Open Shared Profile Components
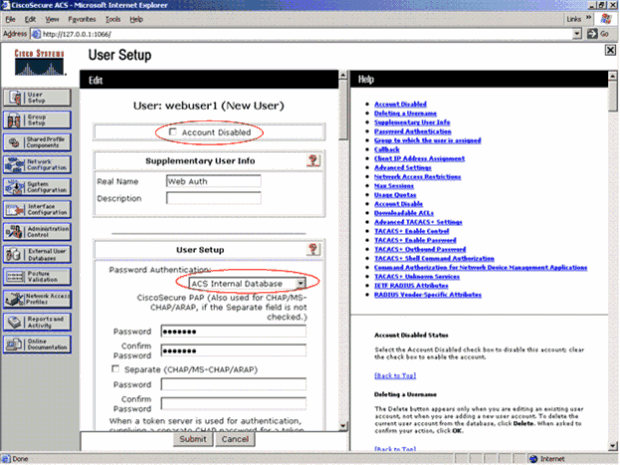 point(37,142)
